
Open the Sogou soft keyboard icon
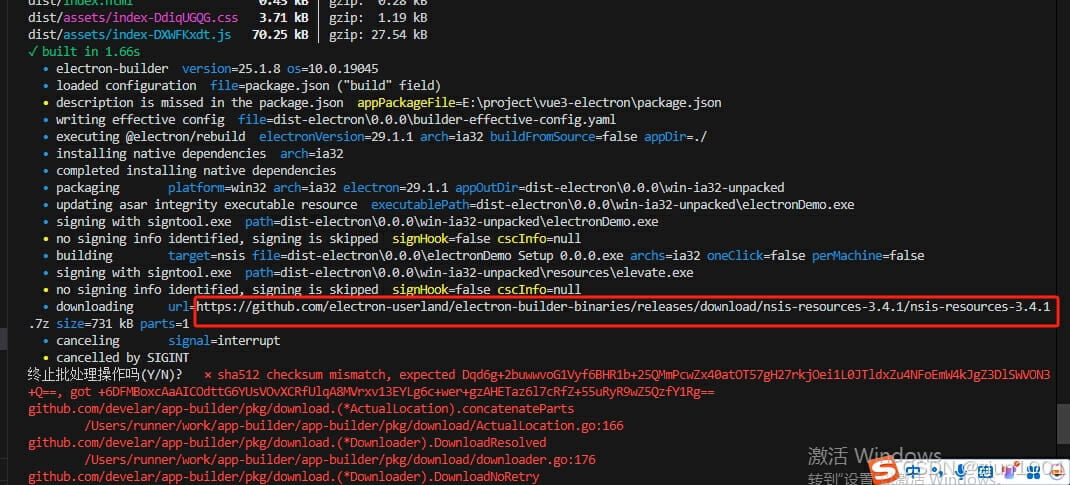[985, 471]
